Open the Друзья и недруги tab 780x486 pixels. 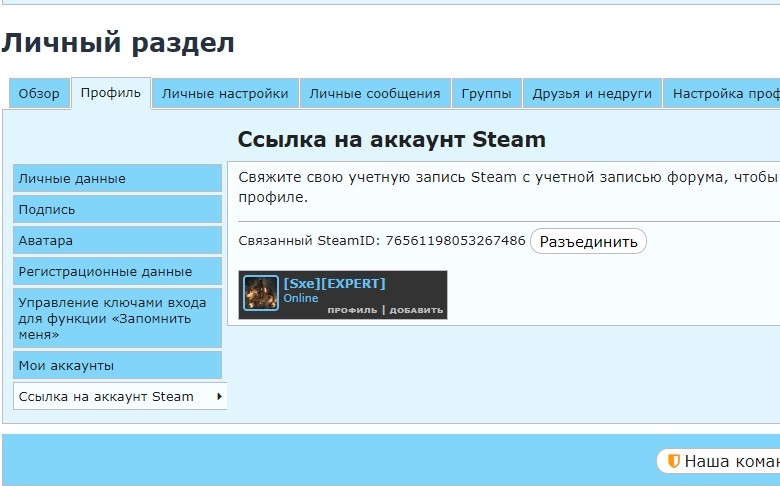pos(592,94)
